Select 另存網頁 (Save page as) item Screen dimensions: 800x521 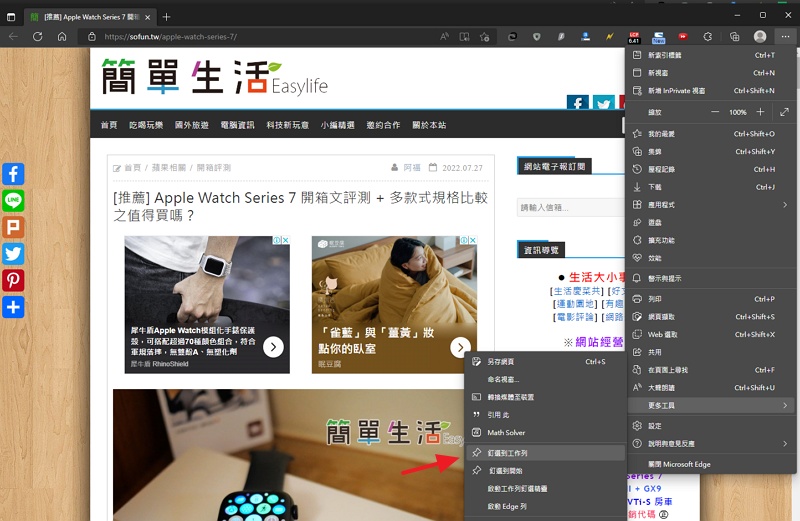coord(545,362)
